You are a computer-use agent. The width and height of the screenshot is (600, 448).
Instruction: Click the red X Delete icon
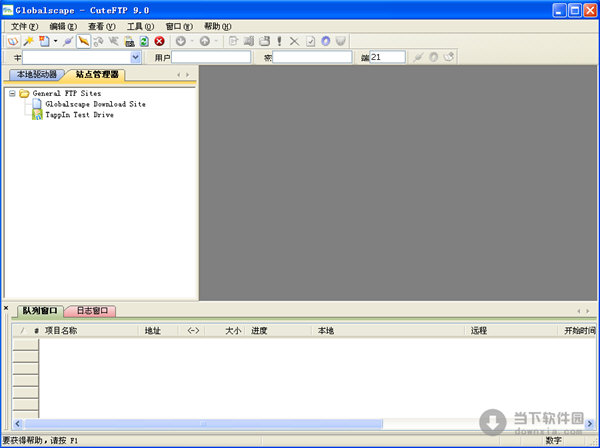pyautogui.click(x=294, y=41)
